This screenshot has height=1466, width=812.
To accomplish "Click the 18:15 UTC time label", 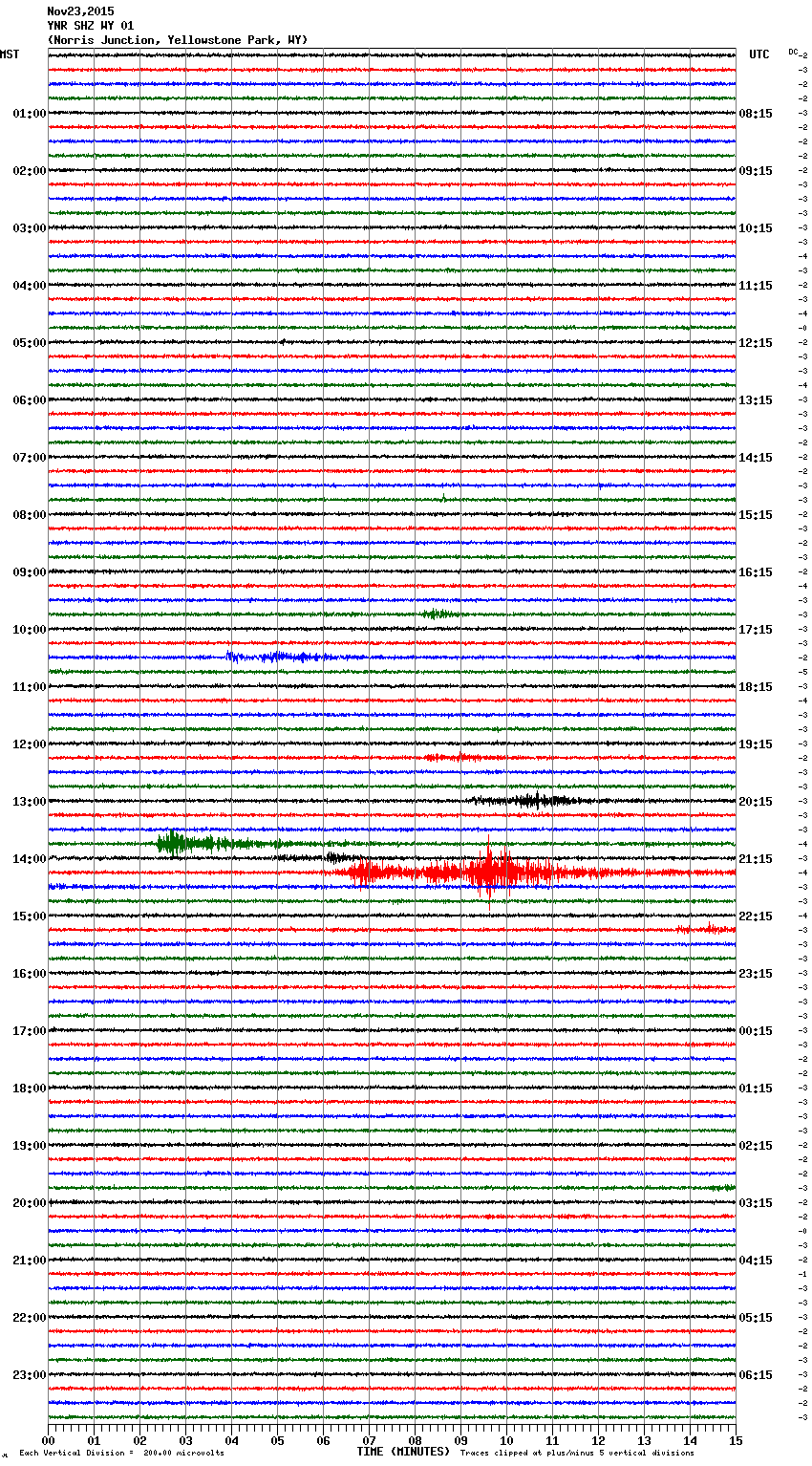I will pyautogui.click(x=756, y=687).
